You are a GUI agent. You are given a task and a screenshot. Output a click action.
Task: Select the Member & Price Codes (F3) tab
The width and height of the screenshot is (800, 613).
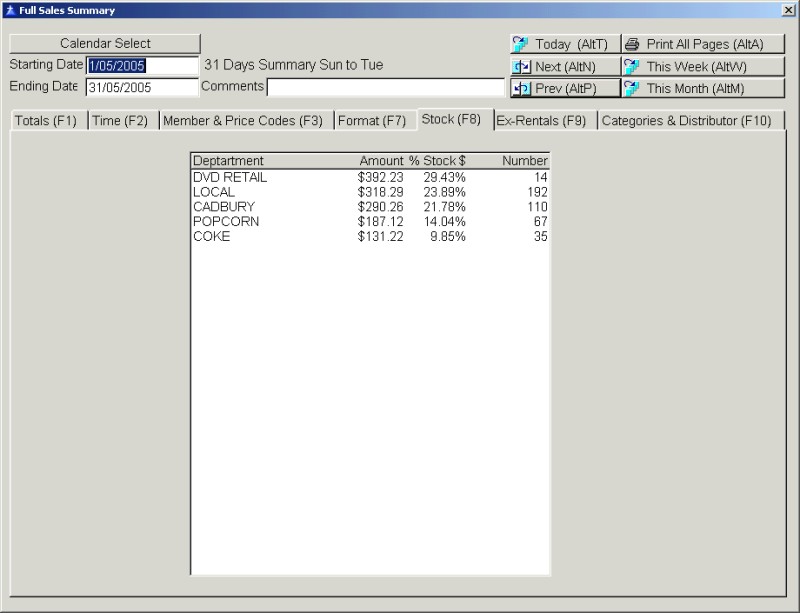(x=244, y=121)
